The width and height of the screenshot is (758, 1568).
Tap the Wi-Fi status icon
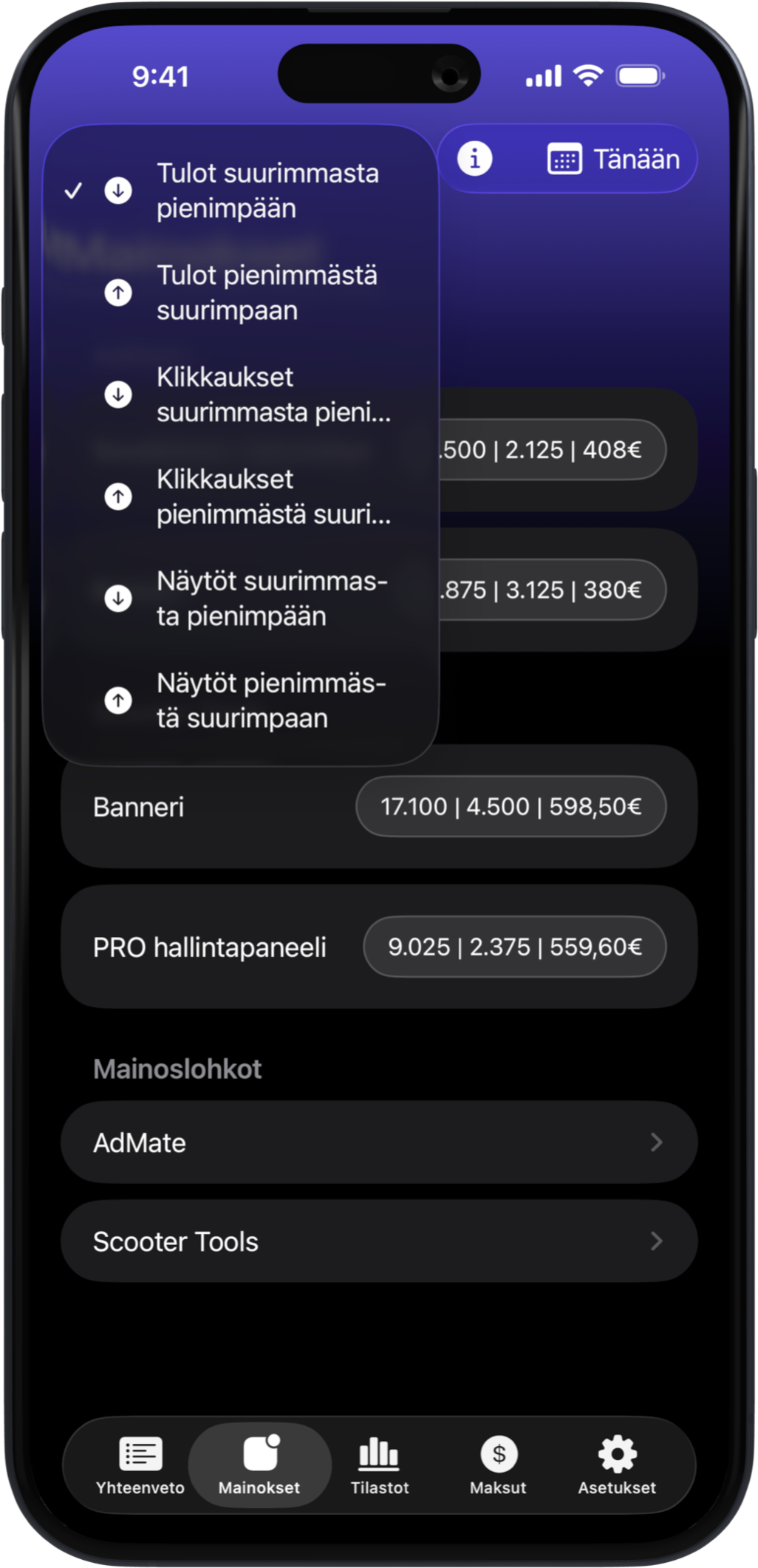click(x=588, y=75)
